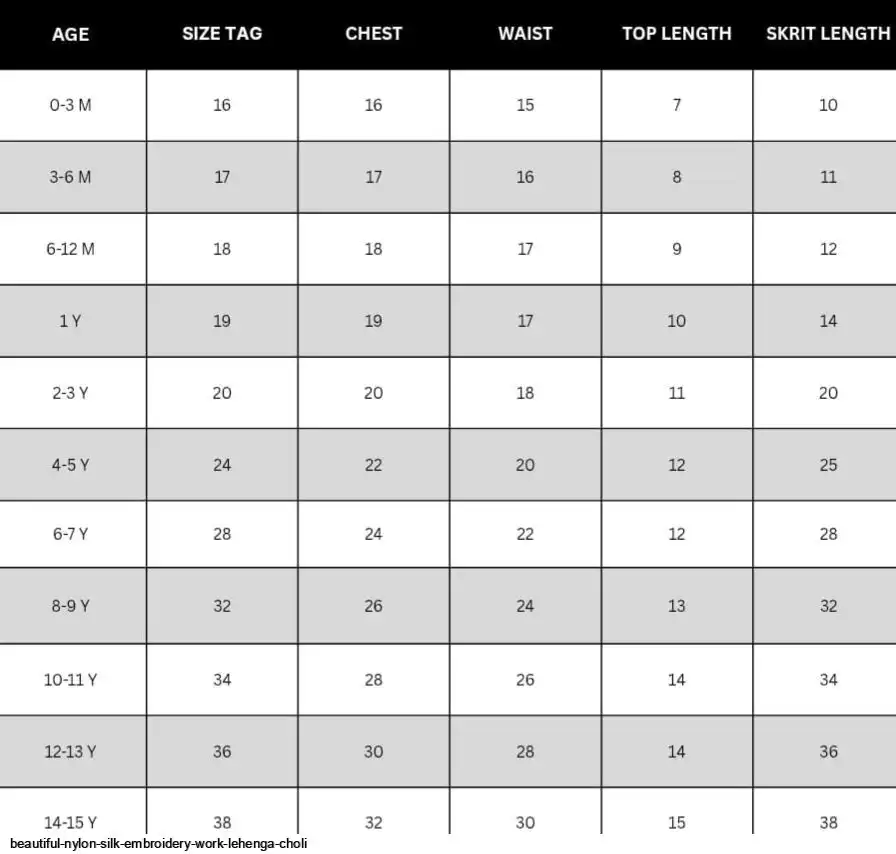This screenshot has width=896, height=854.
Task: Select the TOP LENGTH column header
Action: point(677,33)
